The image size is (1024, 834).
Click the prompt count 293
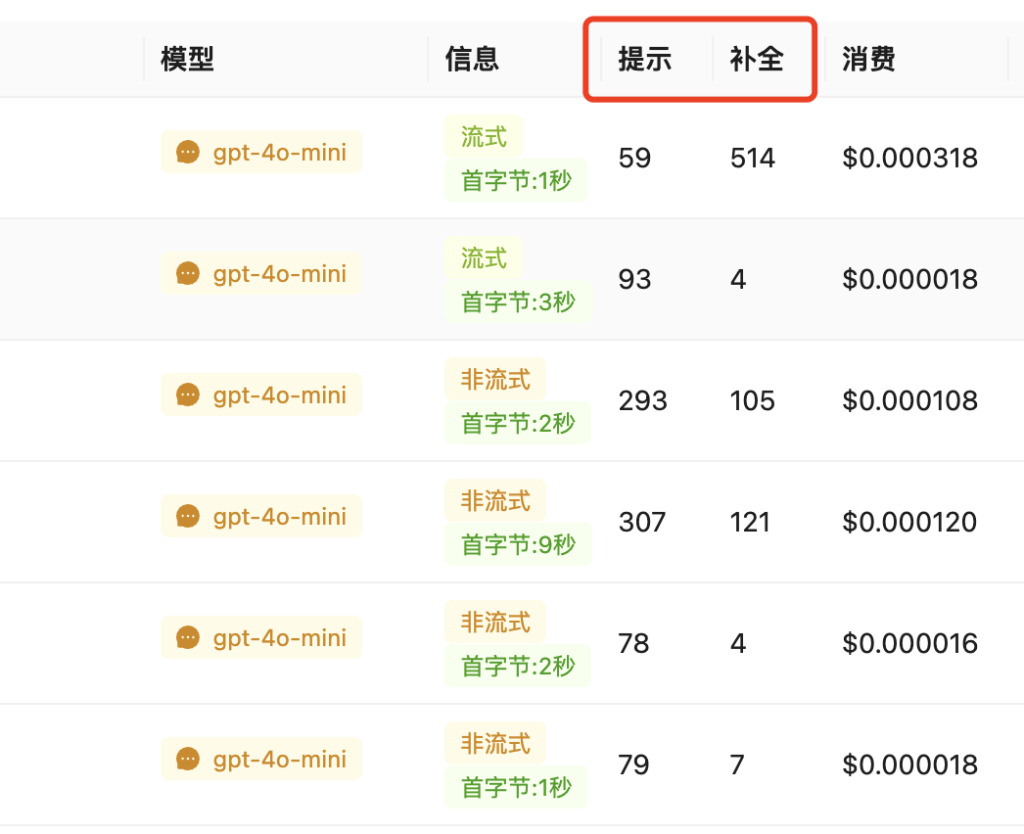pos(642,401)
